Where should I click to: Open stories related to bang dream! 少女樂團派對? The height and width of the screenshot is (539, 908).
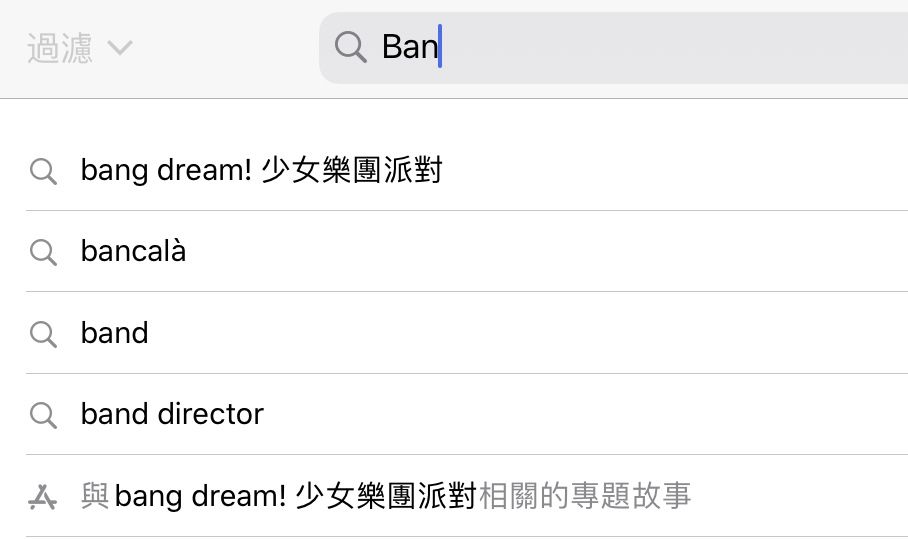(385, 496)
